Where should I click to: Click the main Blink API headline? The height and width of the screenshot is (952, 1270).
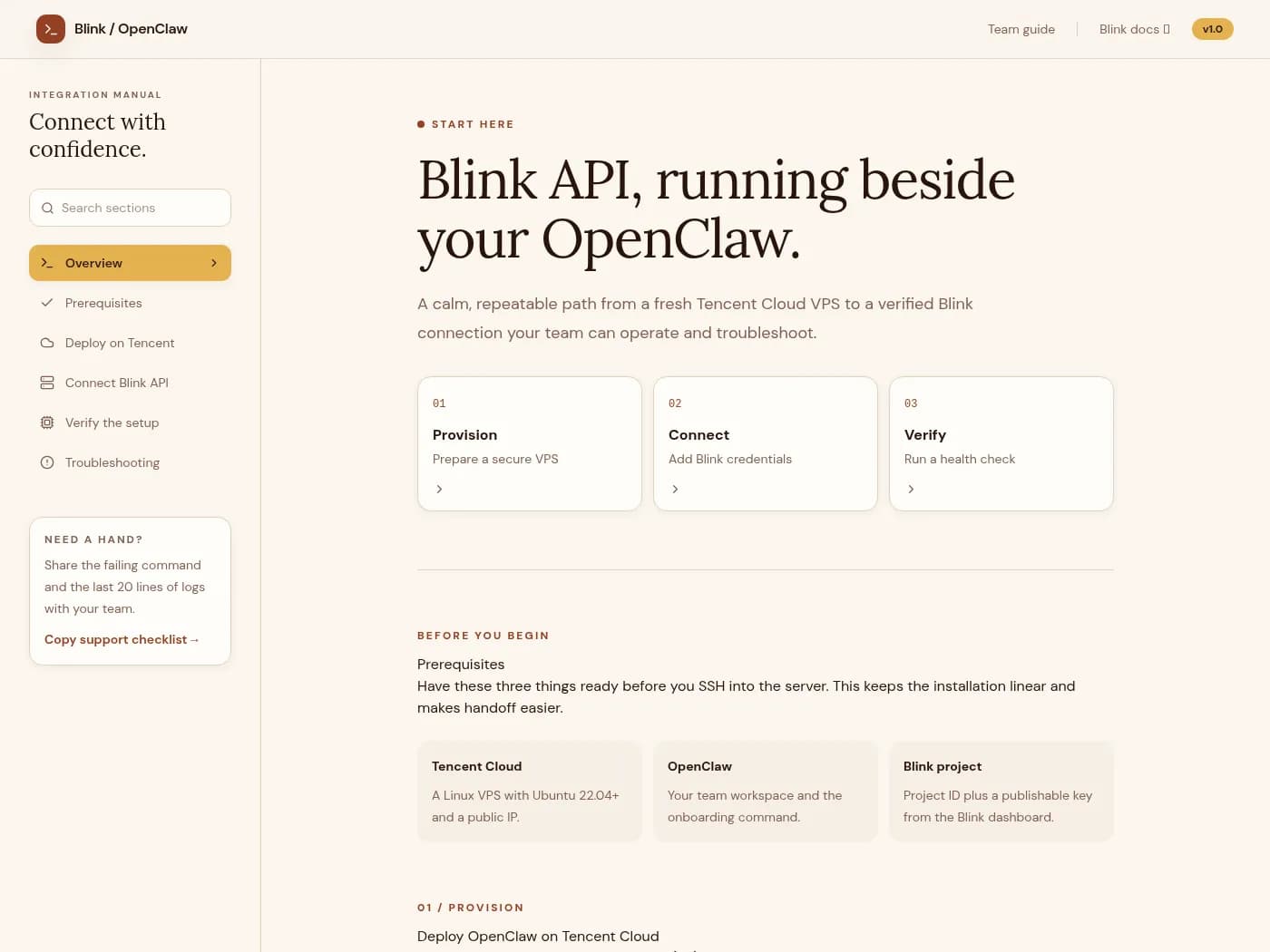pyautogui.click(x=717, y=209)
